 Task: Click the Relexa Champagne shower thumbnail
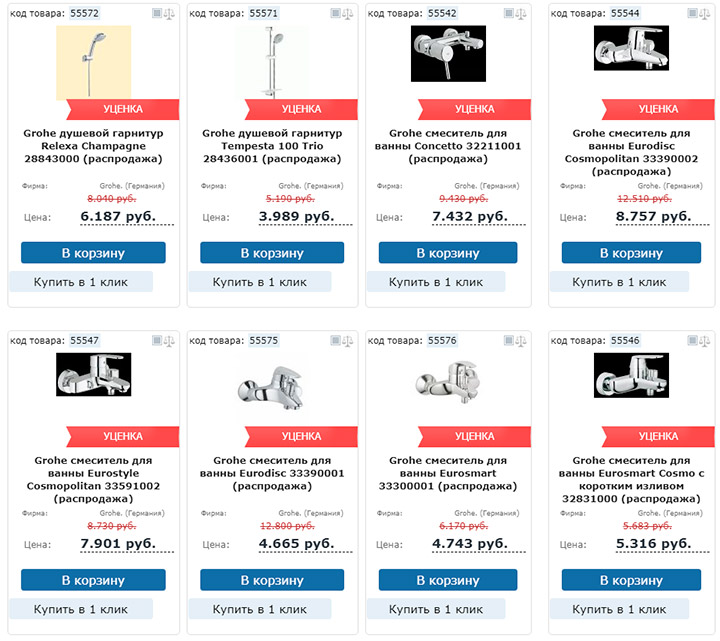(93, 62)
